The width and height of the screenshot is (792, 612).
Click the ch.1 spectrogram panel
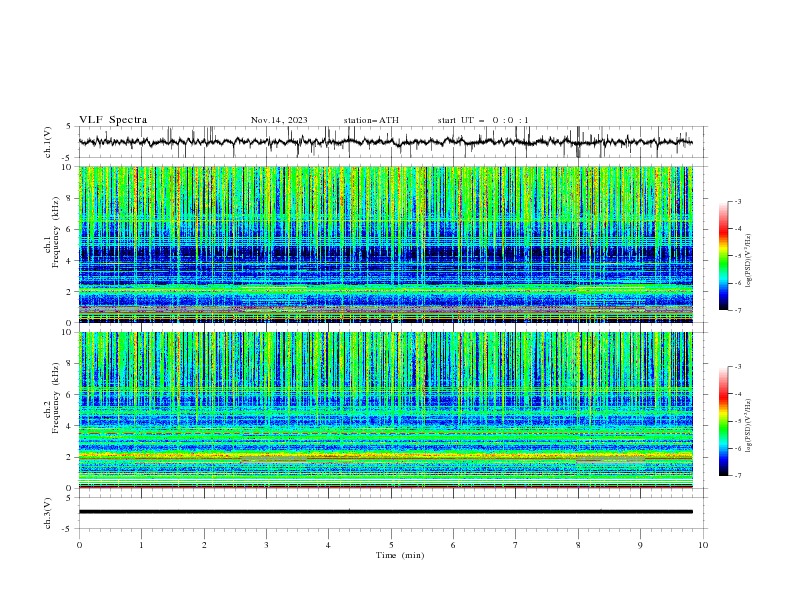[x=385, y=244]
